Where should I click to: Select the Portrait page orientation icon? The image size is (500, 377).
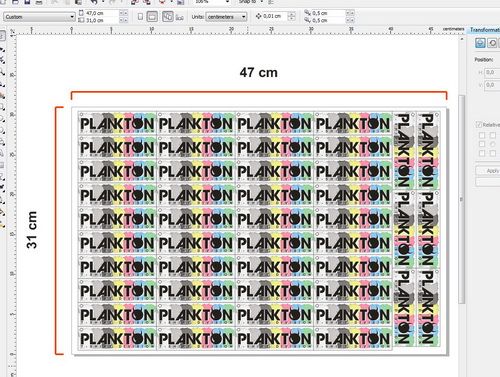pos(140,16)
